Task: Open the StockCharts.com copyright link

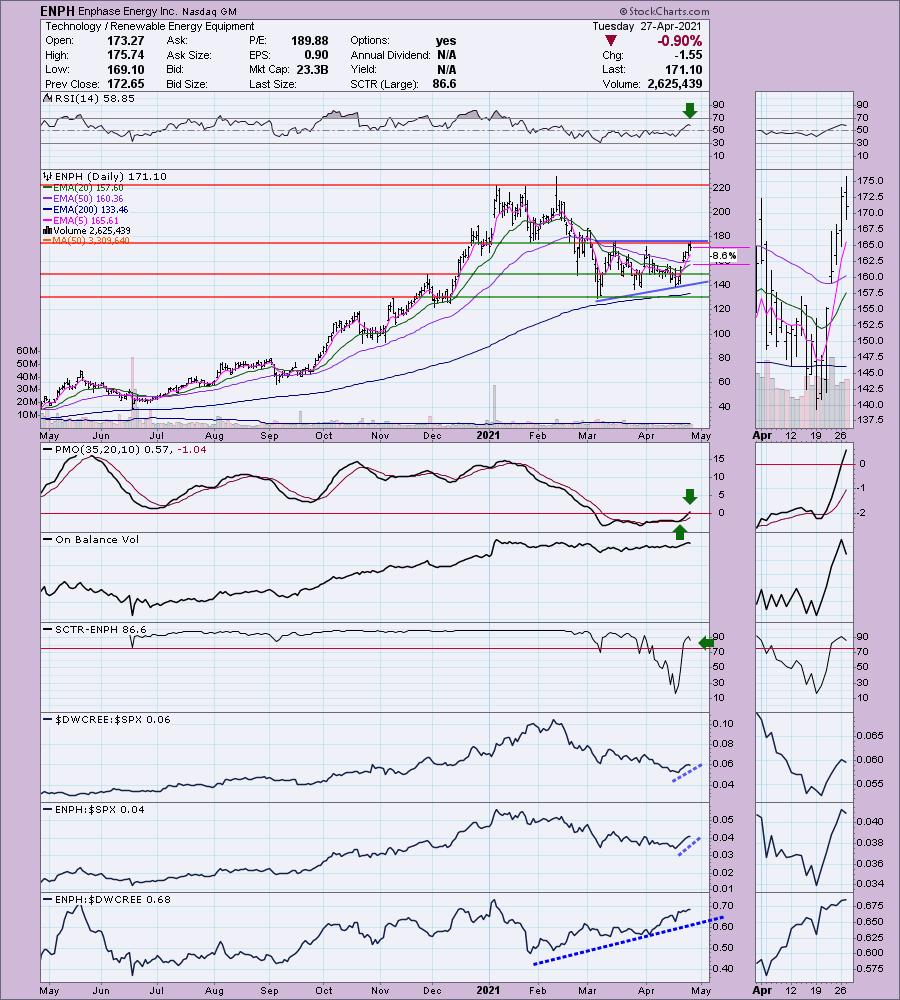Action: click(664, 11)
